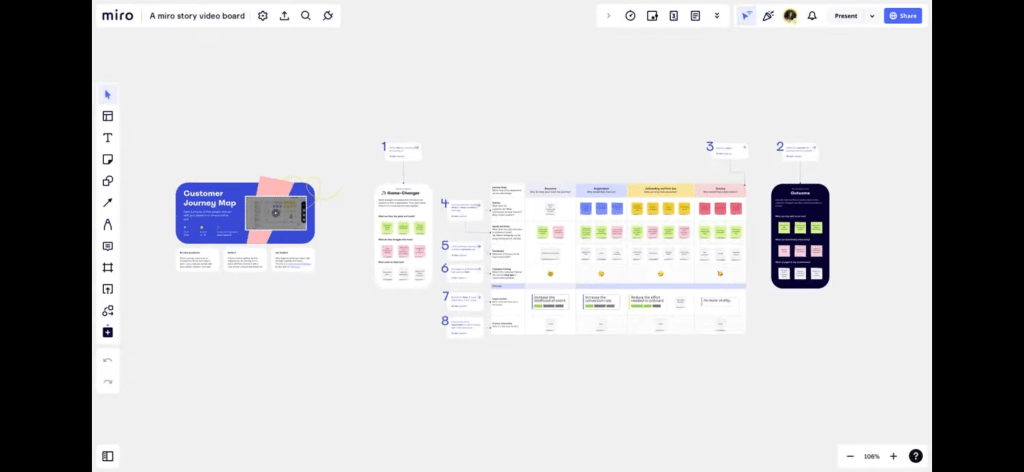Click the Undo arrow
Screen dimensions: 1024x472
(x=108, y=360)
